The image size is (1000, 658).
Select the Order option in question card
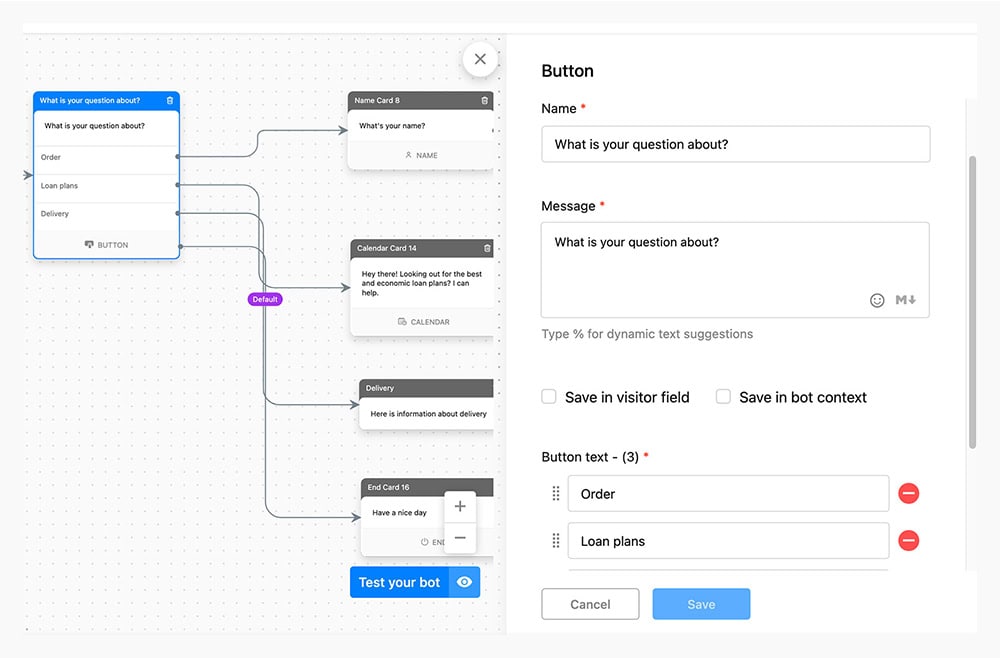(x=106, y=157)
